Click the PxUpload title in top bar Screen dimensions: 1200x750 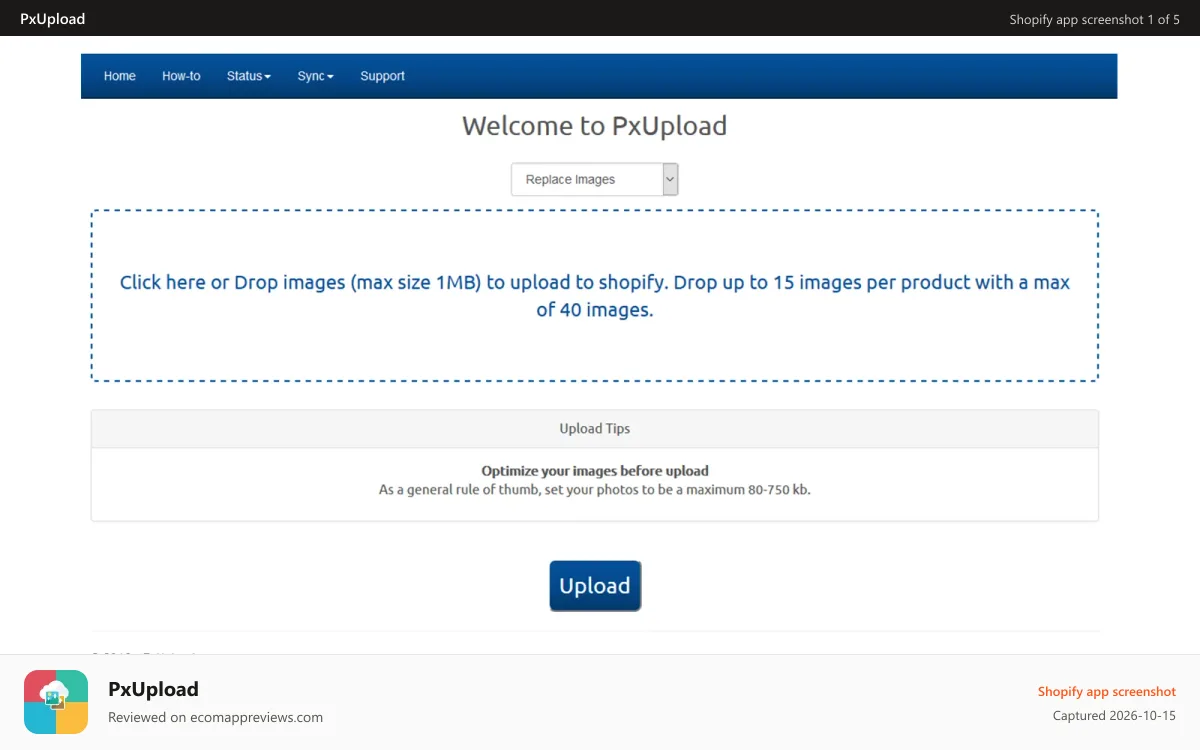point(53,18)
